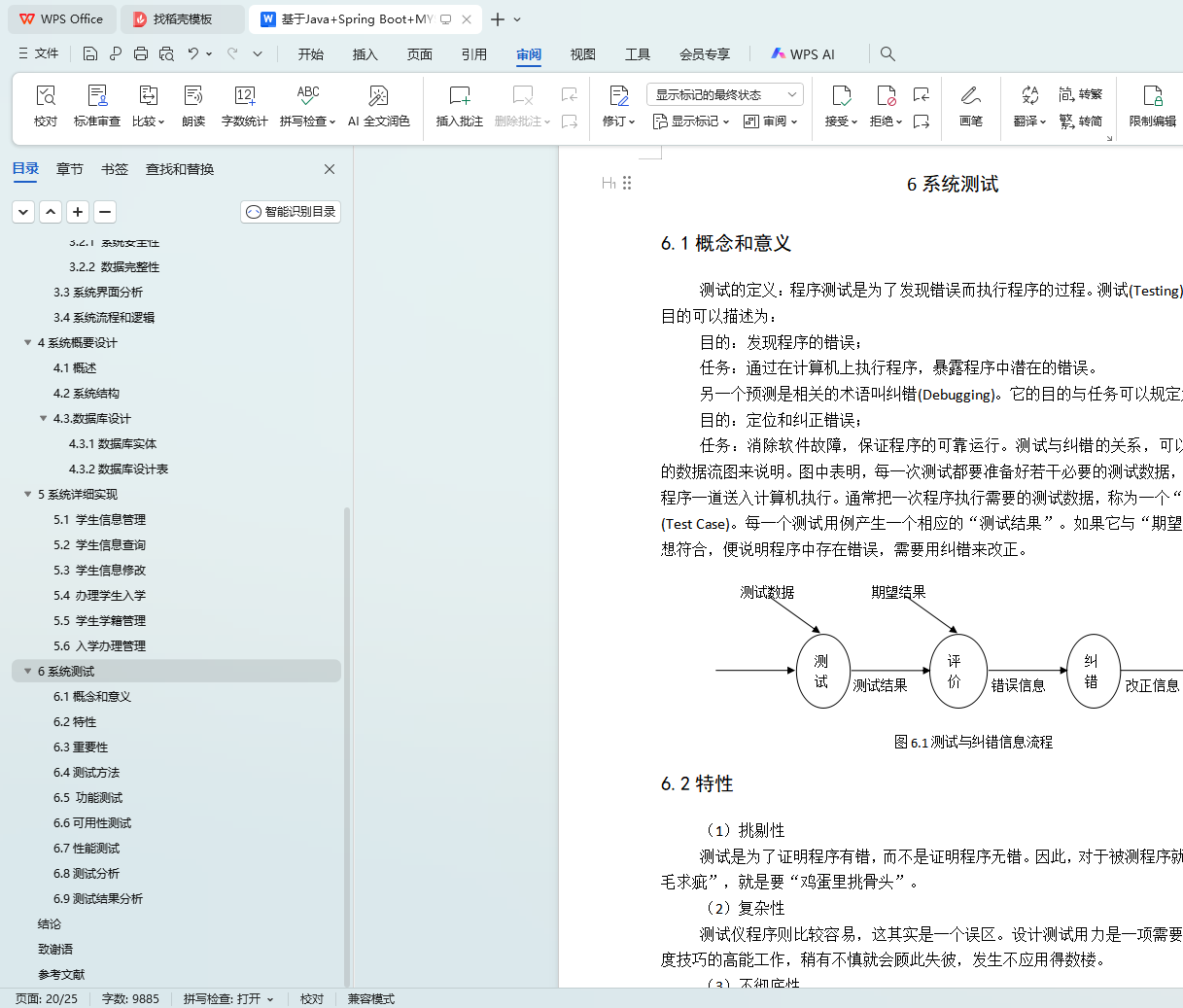
Task: Switch to the 视图 ribbon tab
Action: [583, 54]
